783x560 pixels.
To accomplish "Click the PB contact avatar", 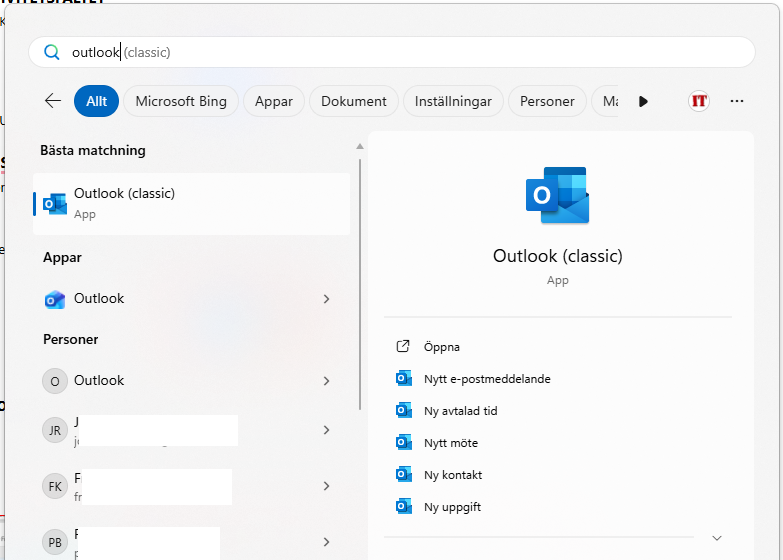I will [55, 542].
